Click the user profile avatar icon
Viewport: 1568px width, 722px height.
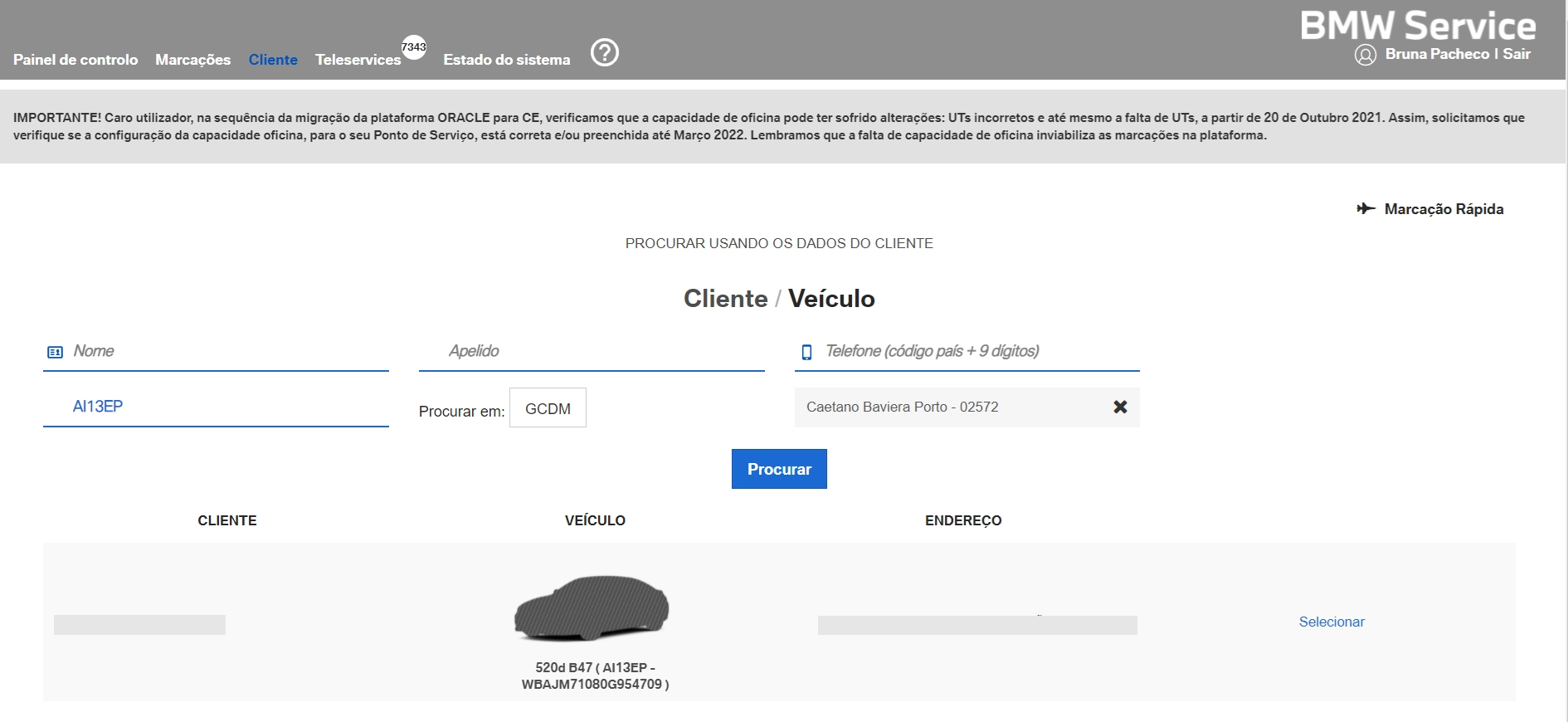[x=1365, y=55]
